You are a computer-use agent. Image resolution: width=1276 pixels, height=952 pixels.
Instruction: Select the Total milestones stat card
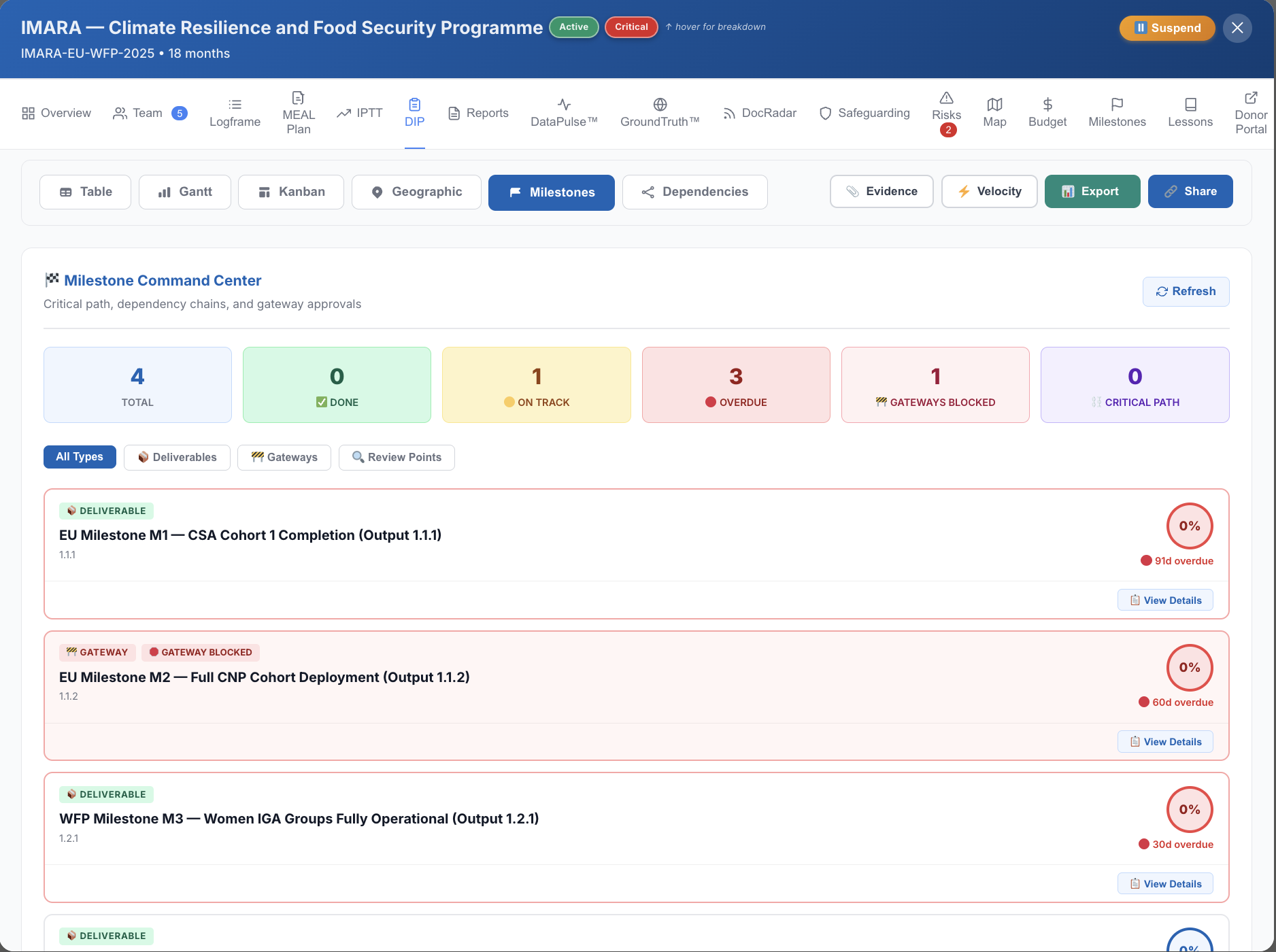click(137, 385)
